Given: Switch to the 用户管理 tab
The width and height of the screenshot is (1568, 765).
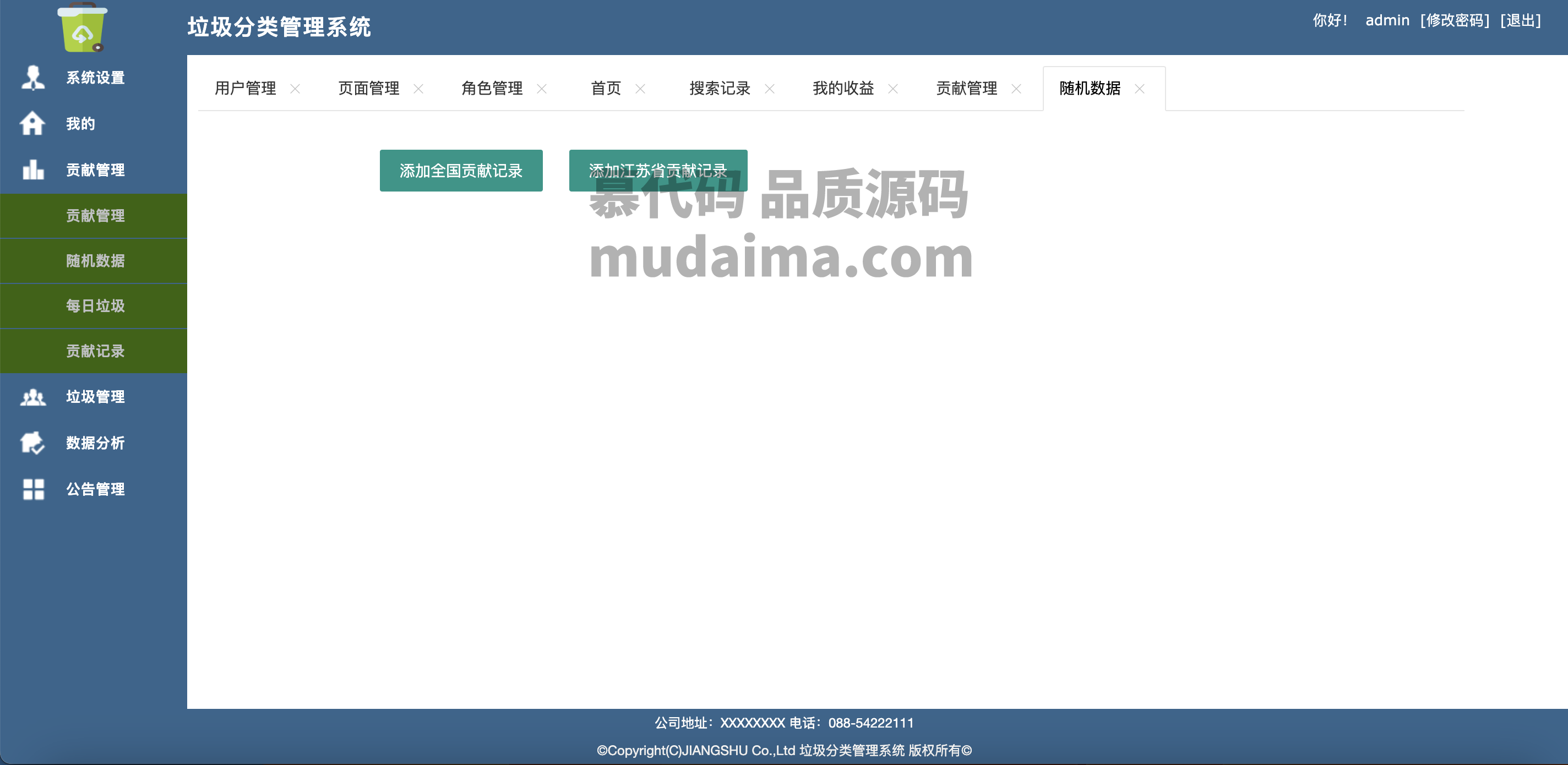Looking at the screenshot, I should tap(246, 89).
